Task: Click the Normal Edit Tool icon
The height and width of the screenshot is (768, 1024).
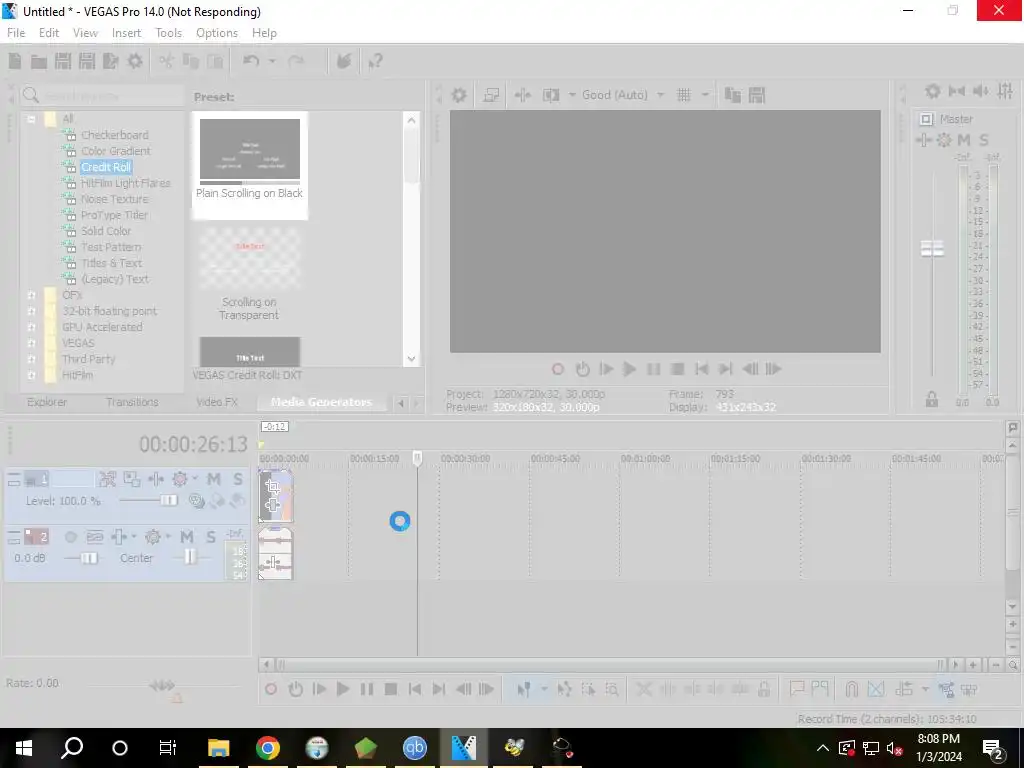Action: [523, 689]
